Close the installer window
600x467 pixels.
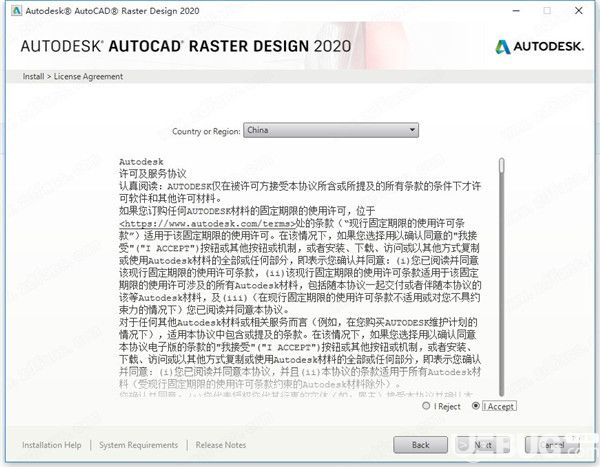pyautogui.click(x=579, y=10)
